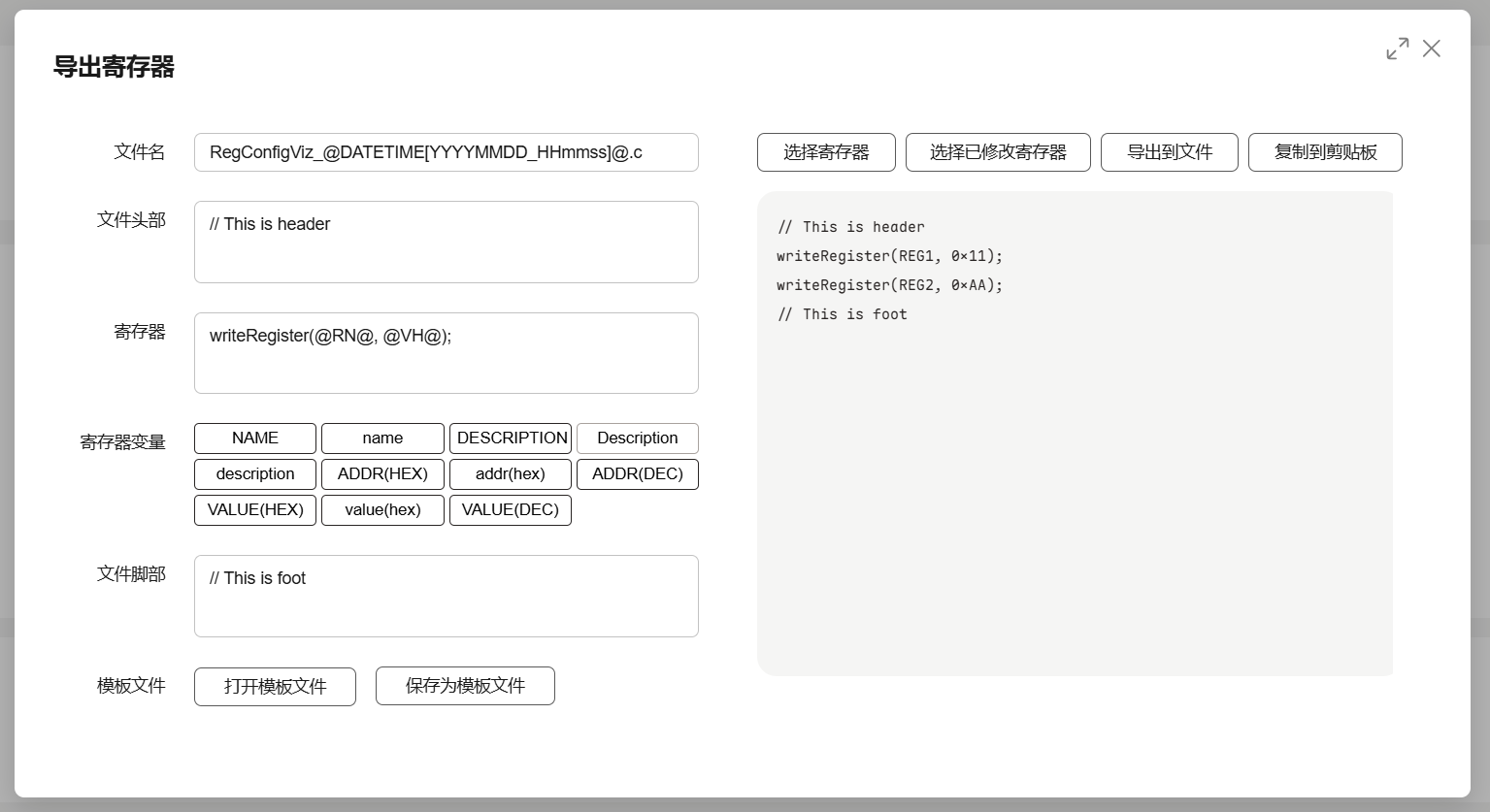
Task: Insert the lowercase name variable
Action: click(382, 438)
